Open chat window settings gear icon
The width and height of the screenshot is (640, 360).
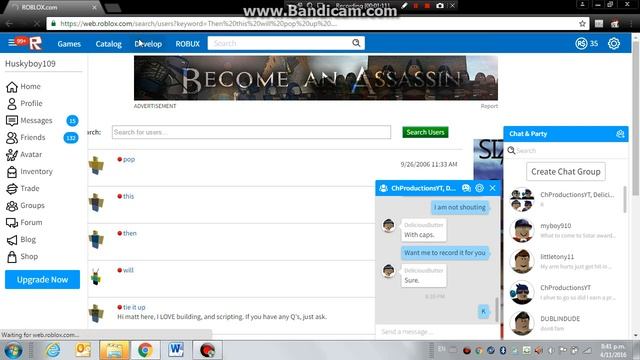479,188
